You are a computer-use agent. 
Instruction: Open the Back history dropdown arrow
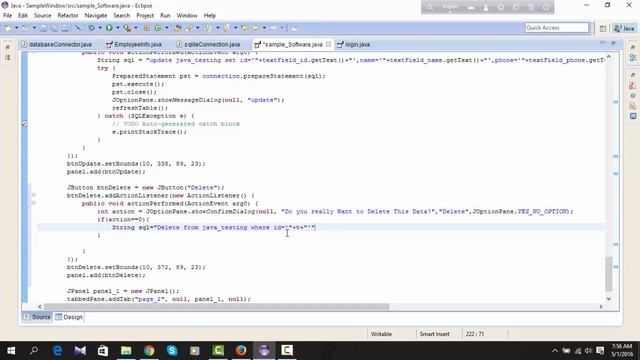(264, 28)
